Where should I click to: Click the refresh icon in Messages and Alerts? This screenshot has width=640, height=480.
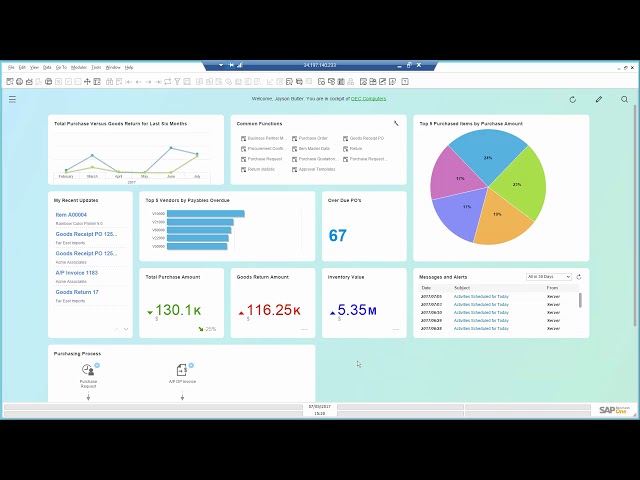point(579,277)
